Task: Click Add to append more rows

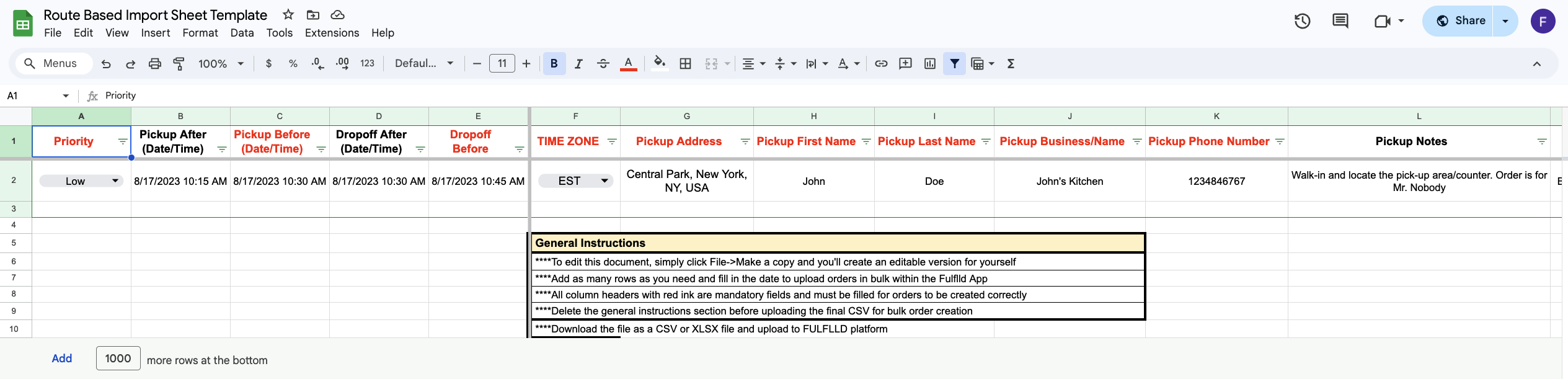Action: point(61,359)
